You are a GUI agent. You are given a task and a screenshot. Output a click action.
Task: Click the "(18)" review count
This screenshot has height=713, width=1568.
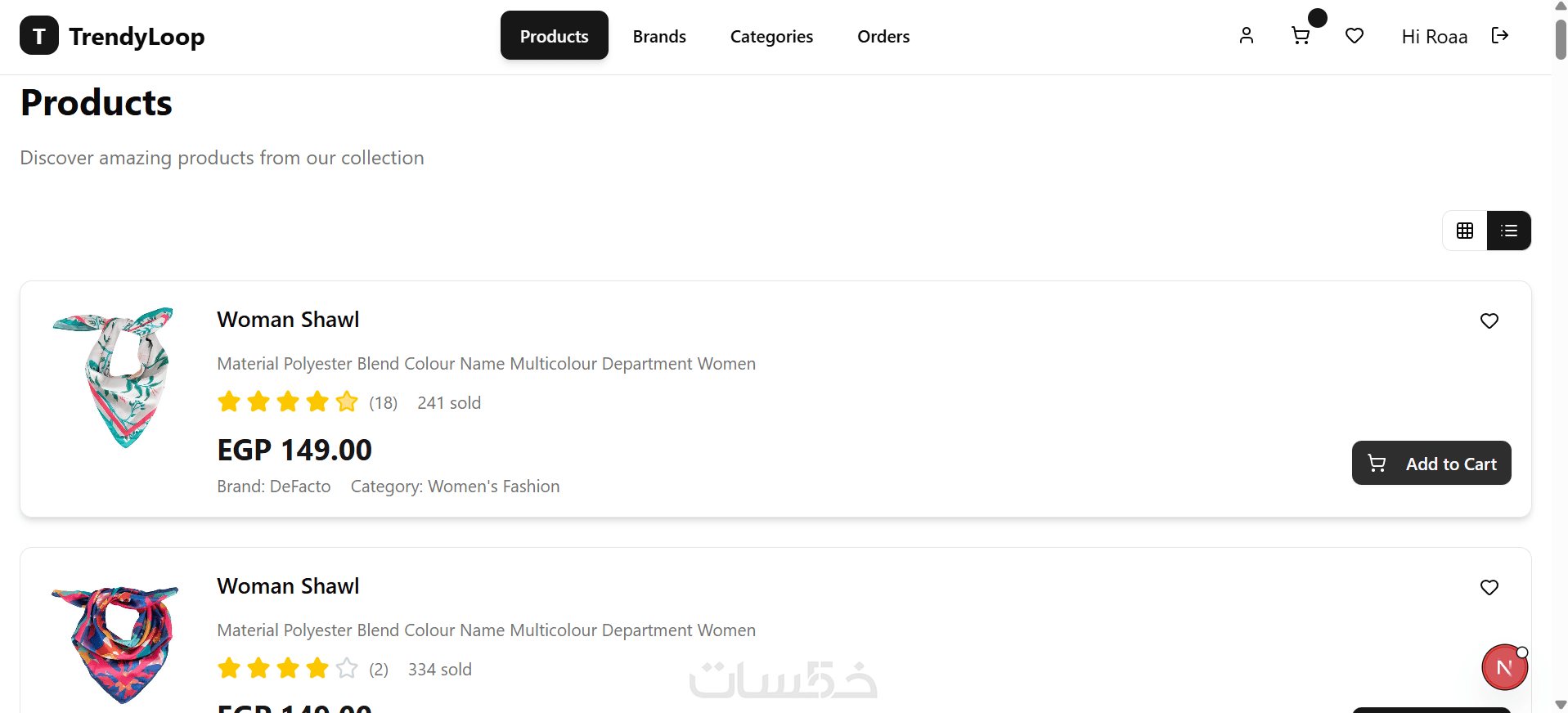[x=383, y=403]
